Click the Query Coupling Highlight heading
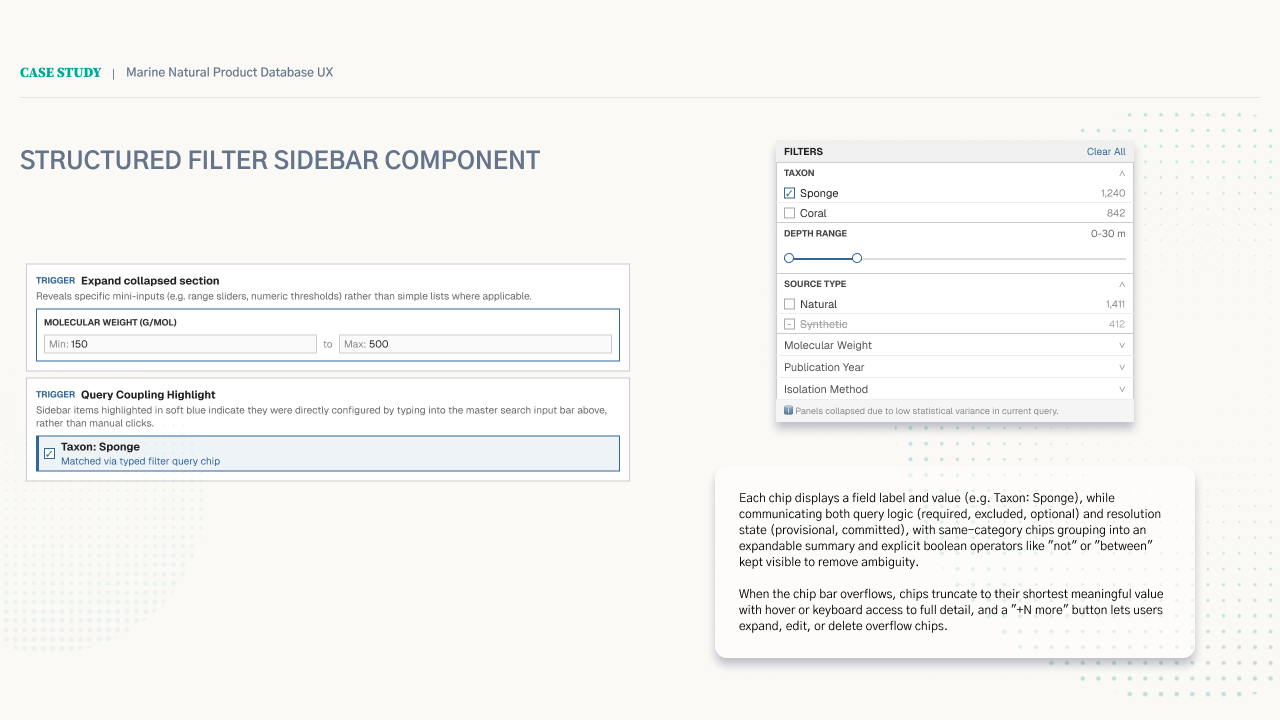 click(x=148, y=395)
